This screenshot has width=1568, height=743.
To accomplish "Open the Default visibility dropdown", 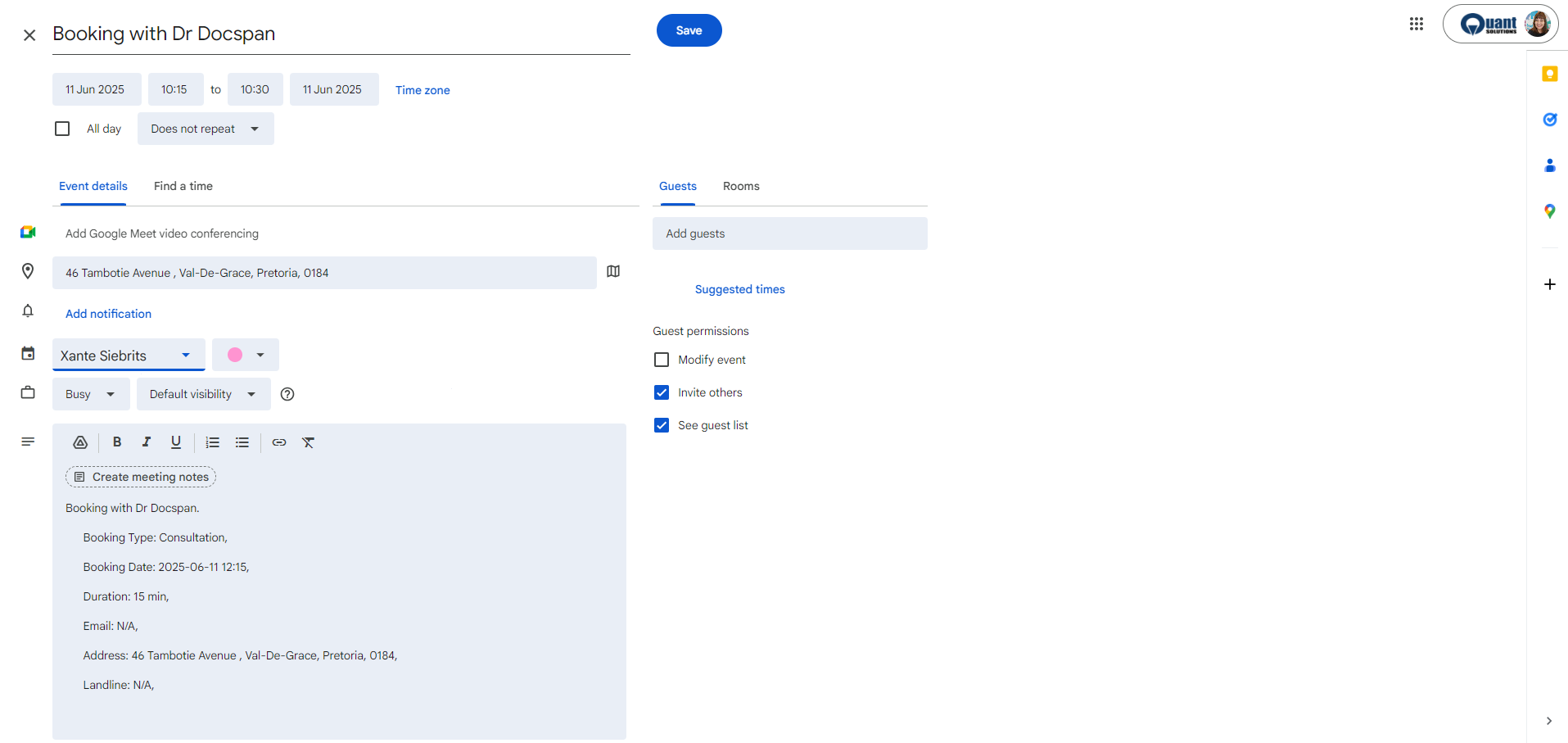I will pos(203,394).
